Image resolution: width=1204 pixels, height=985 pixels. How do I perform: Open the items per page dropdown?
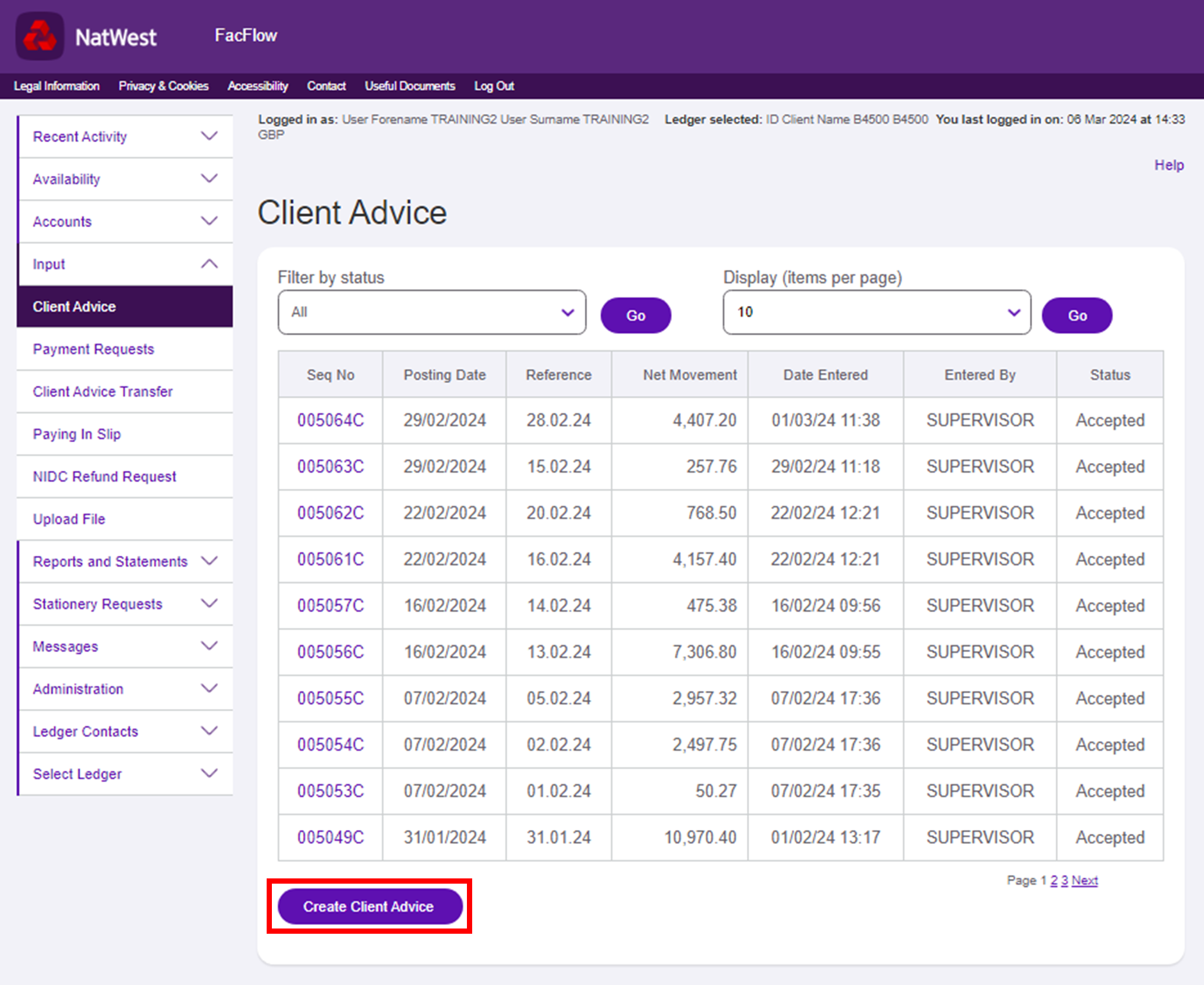(x=876, y=312)
